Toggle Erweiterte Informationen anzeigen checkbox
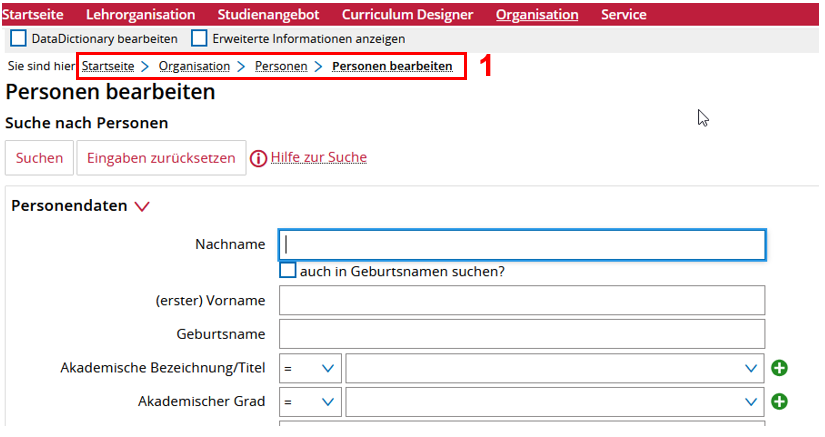Image resolution: width=825 pixels, height=437 pixels. pyautogui.click(x=199, y=39)
